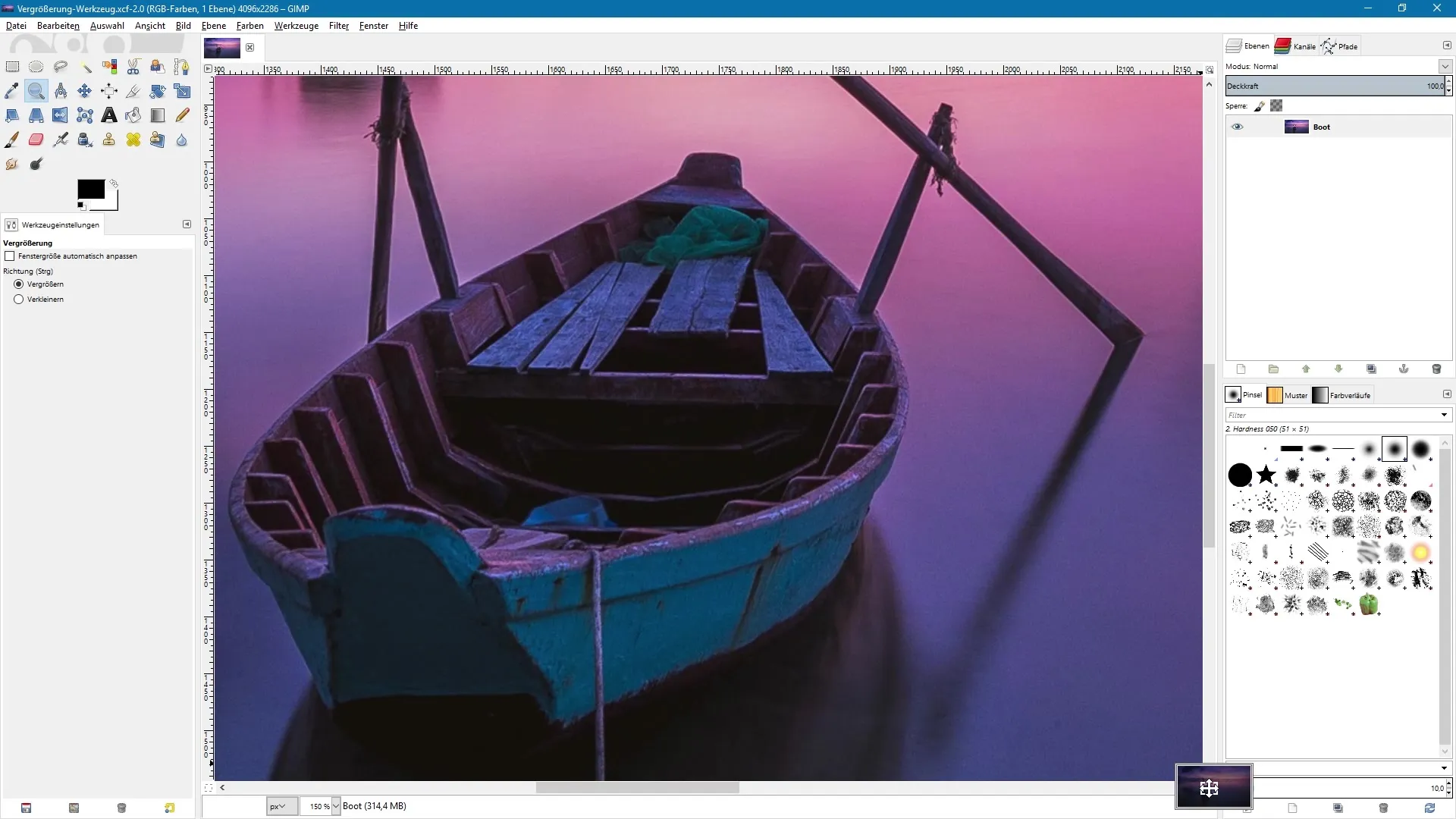Image resolution: width=1456 pixels, height=819 pixels.
Task: Select the Flip tool
Action: click(61, 115)
